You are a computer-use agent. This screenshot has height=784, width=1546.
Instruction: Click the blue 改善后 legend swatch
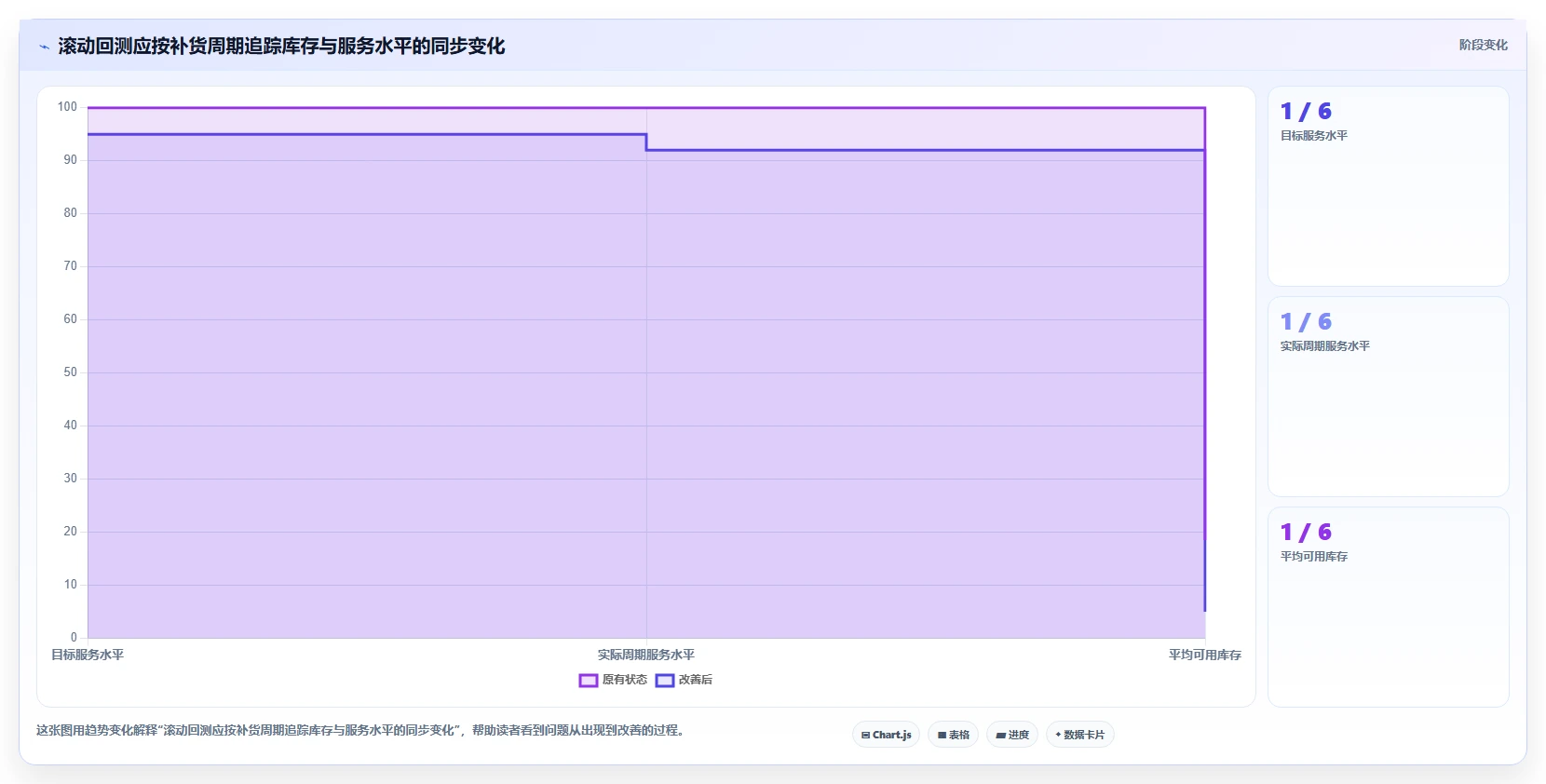coord(665,681)
